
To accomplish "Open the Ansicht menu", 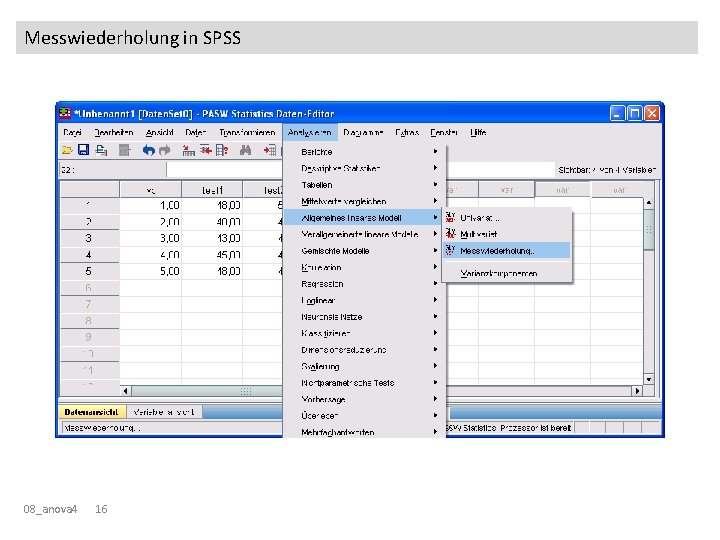I will tap(159, 132).
